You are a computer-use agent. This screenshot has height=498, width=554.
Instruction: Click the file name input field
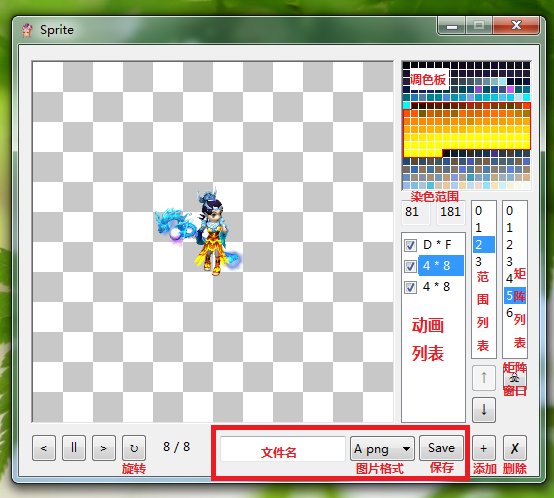[283, 449]
